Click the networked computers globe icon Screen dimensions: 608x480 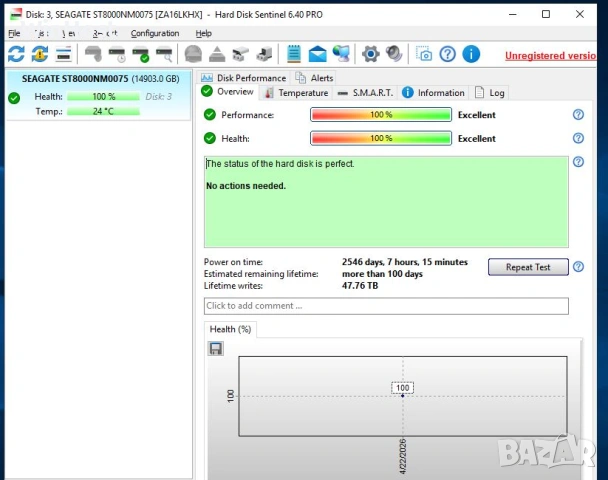click(341, 54)
